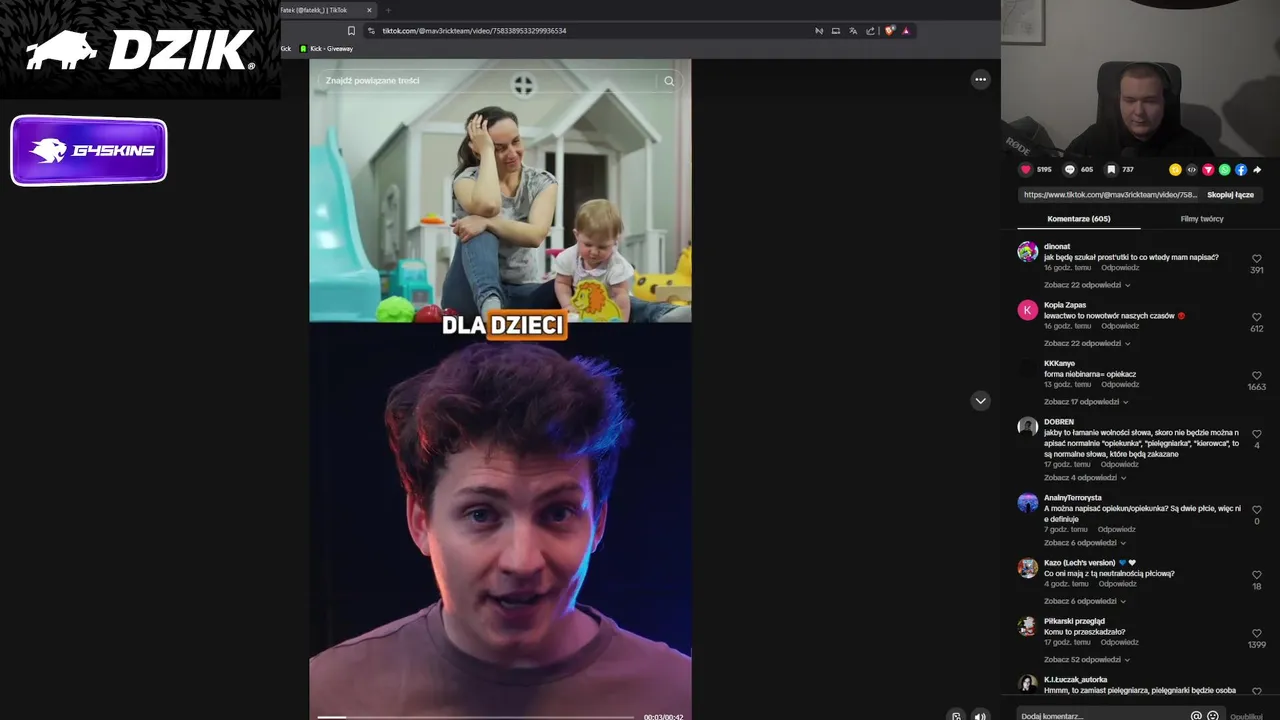Select the Komentarze (605) tab
This screenshot has height=720, width=1280.
tap(1079, 219)
